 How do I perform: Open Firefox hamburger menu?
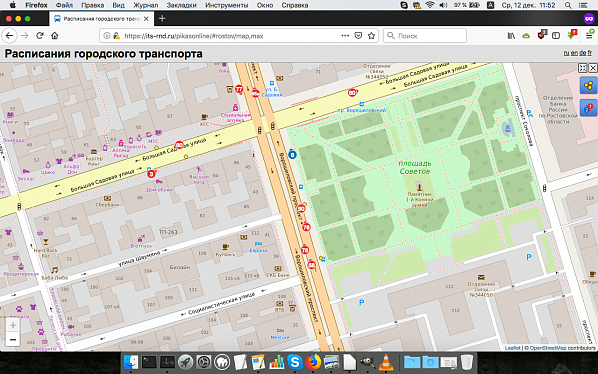(x=589, y=35)
